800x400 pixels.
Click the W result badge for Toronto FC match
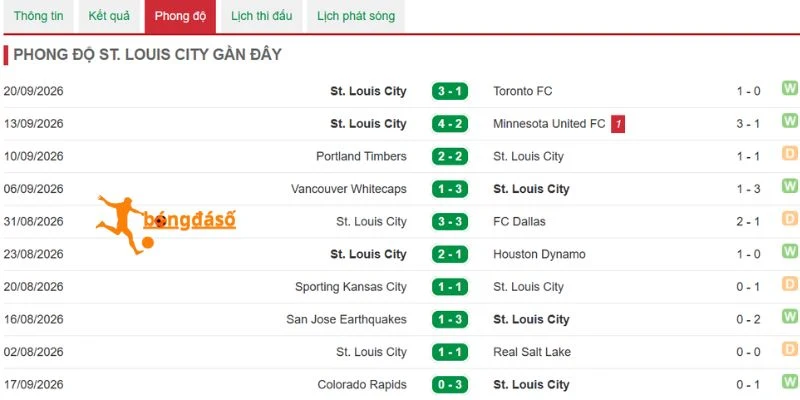click(790, 89)
